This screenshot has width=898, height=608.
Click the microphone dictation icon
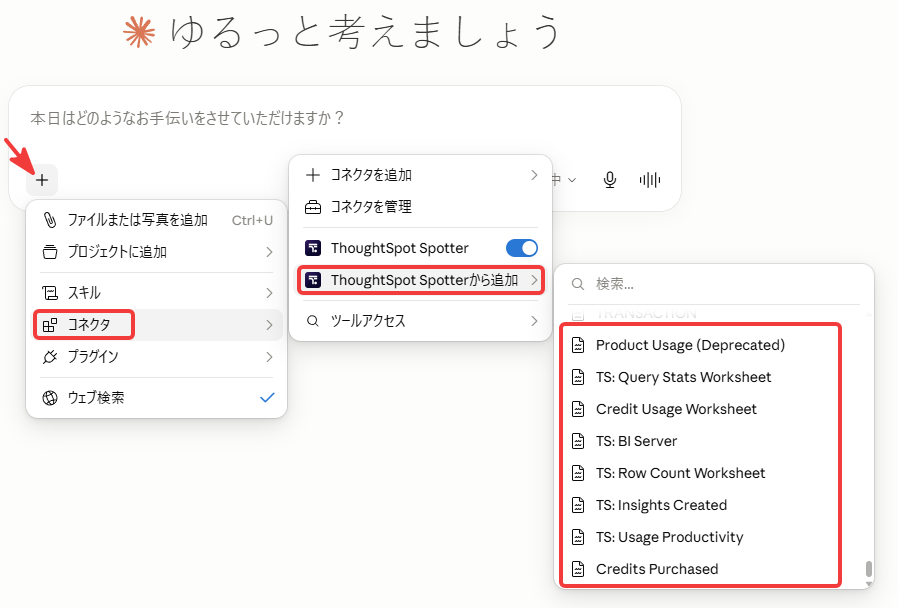(610, 180)
